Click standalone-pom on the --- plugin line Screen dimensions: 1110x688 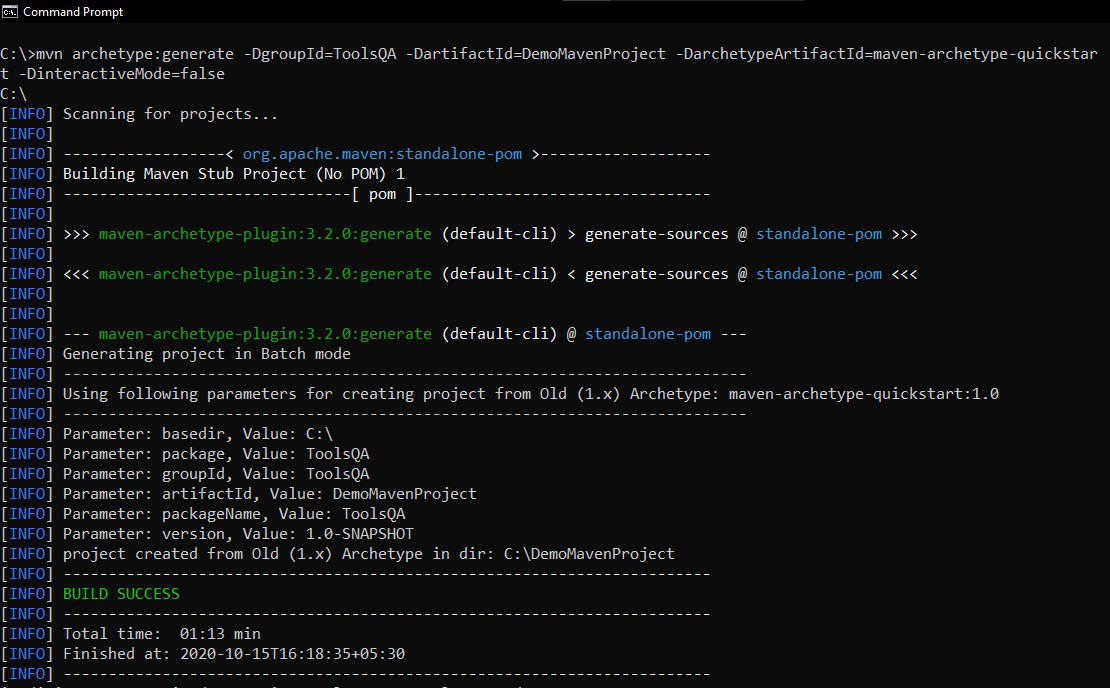coord(648,334)
